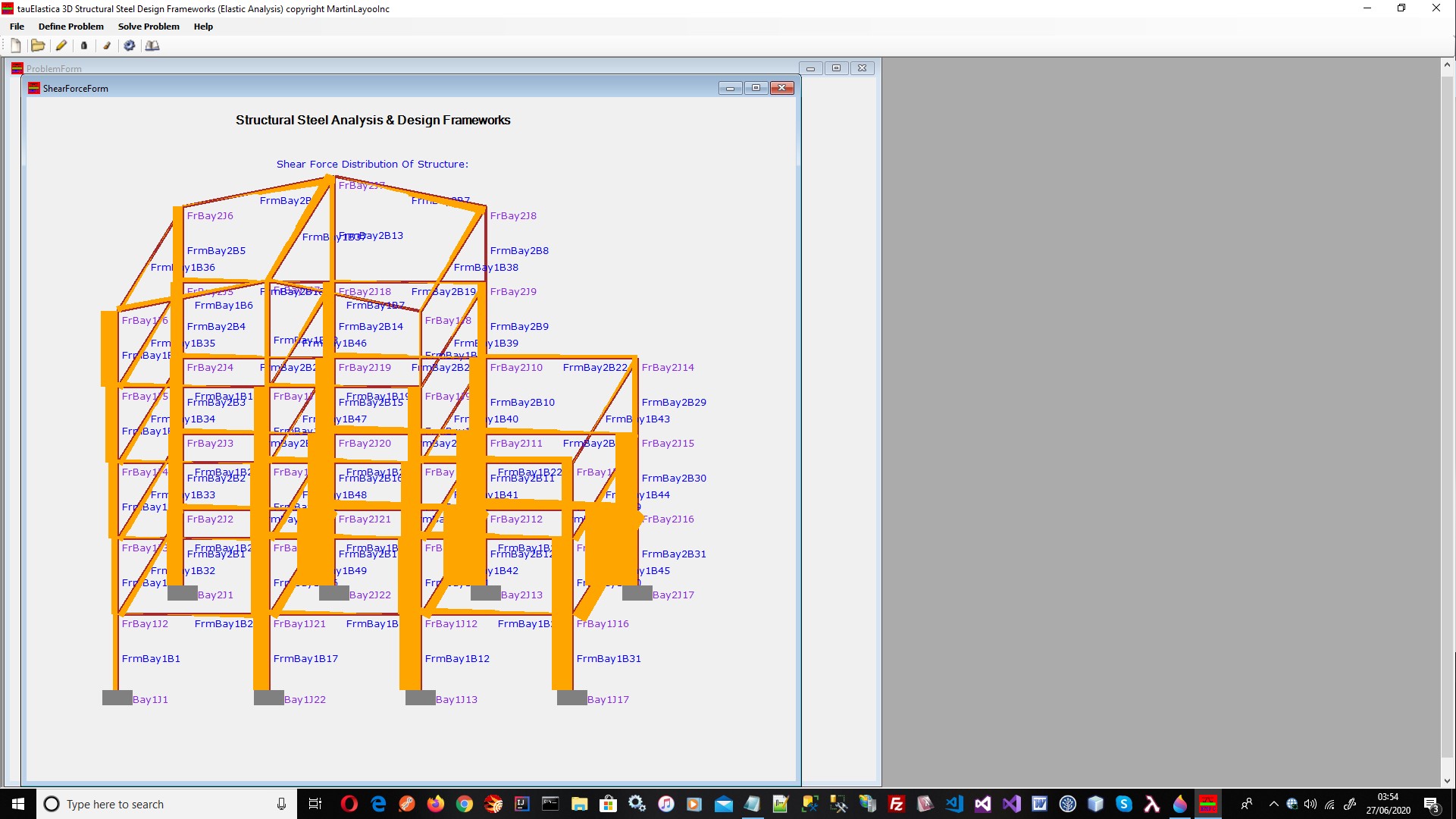Open Microsoft Word from the taskbar
The width and height of the screenshot is (1456, 819).
pyautogui.click(x=1040, y=804)
